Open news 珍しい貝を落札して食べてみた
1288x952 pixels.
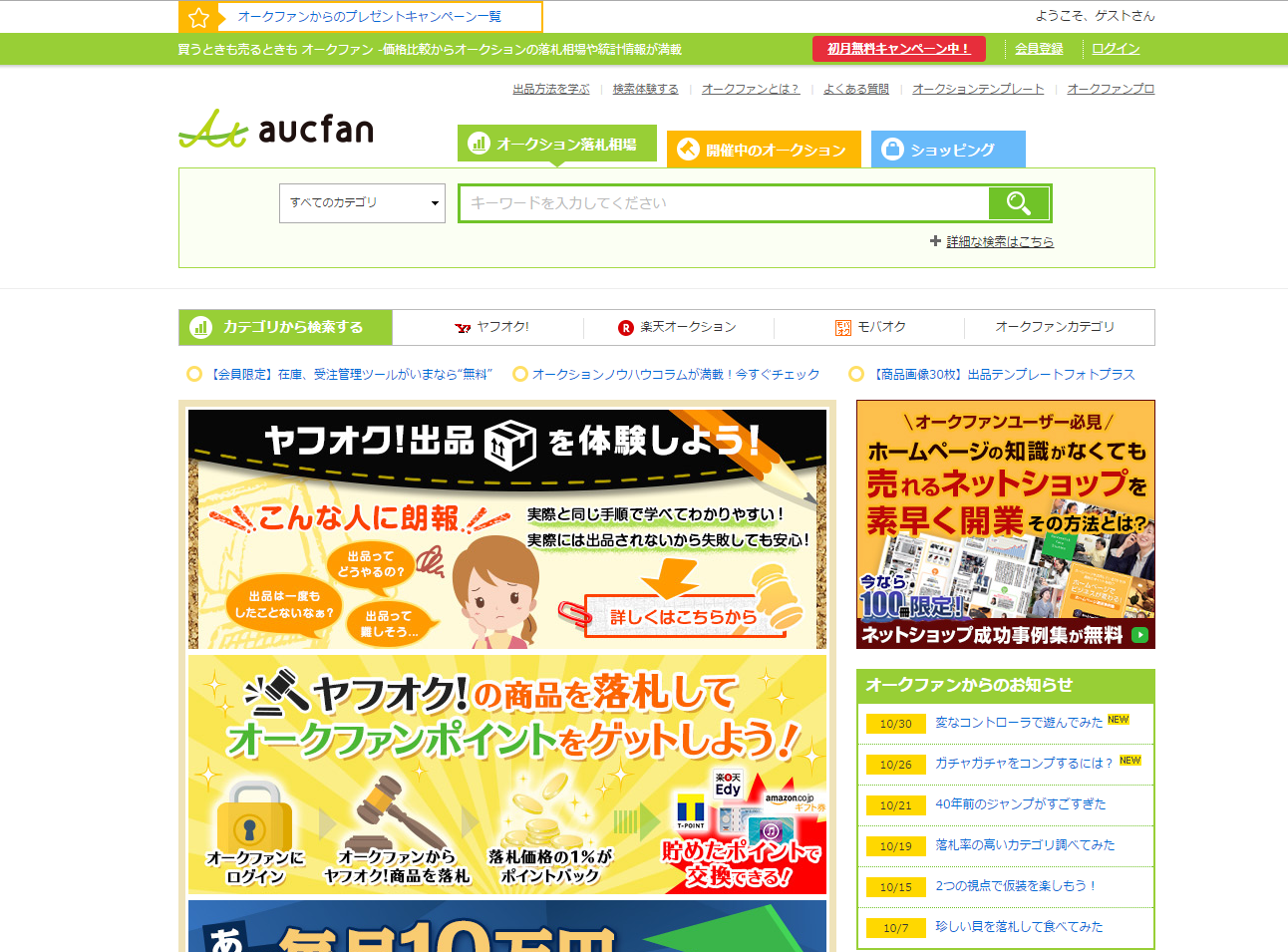click(x=1019, y=927)
